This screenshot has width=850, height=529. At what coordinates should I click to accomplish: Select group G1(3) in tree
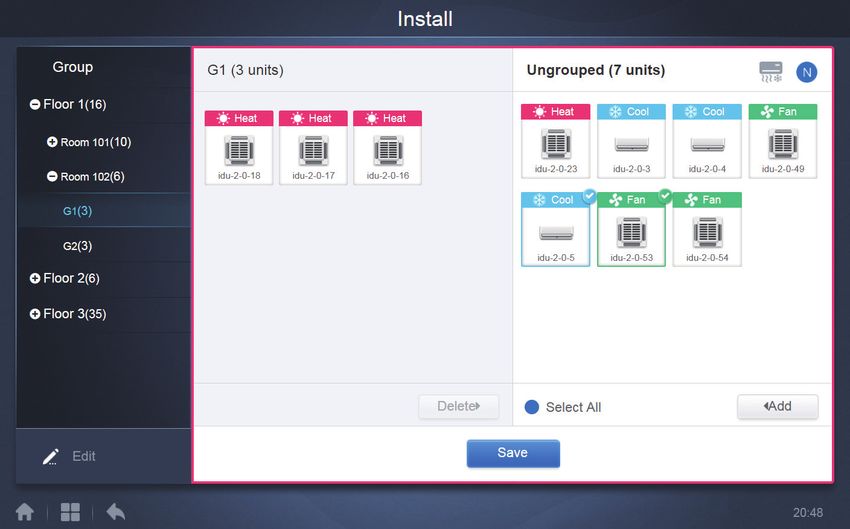[x=78, y=211]
